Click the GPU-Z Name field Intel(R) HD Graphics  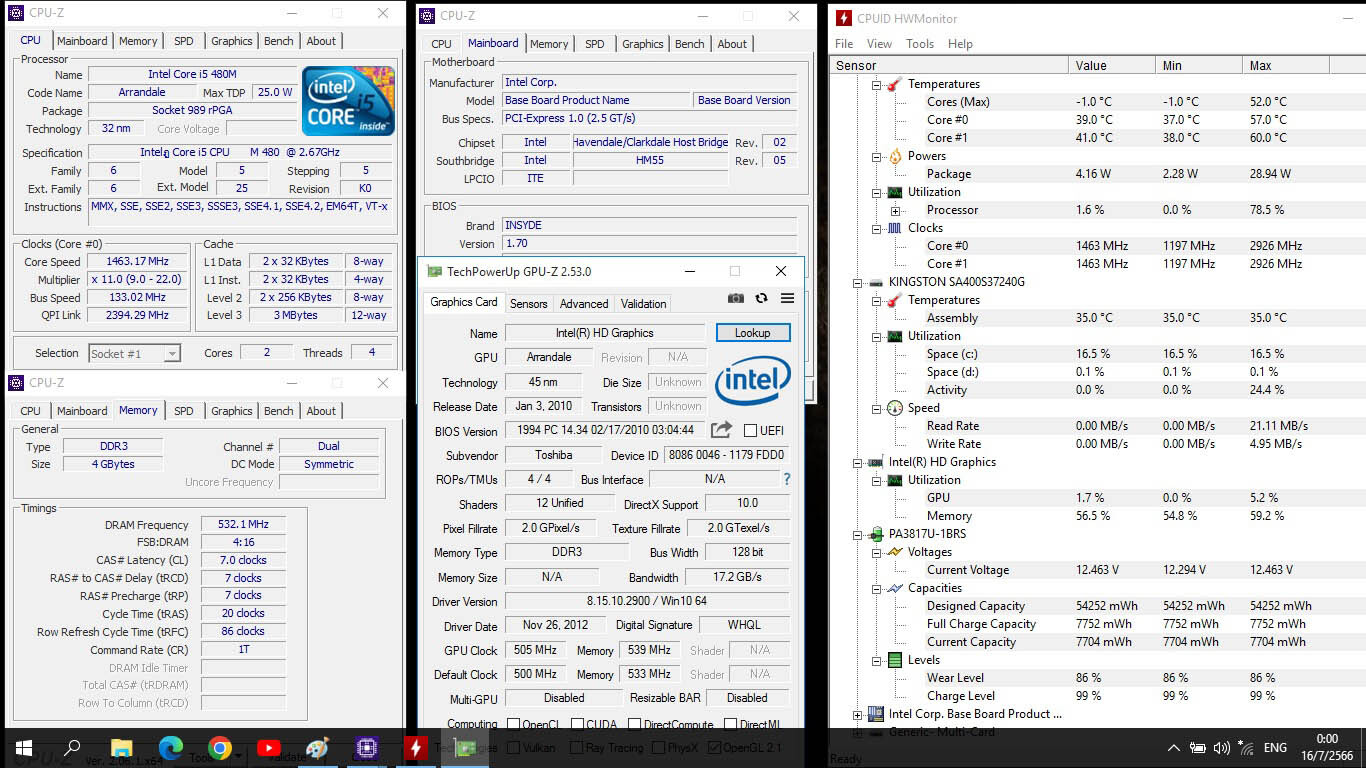point(604,333)
